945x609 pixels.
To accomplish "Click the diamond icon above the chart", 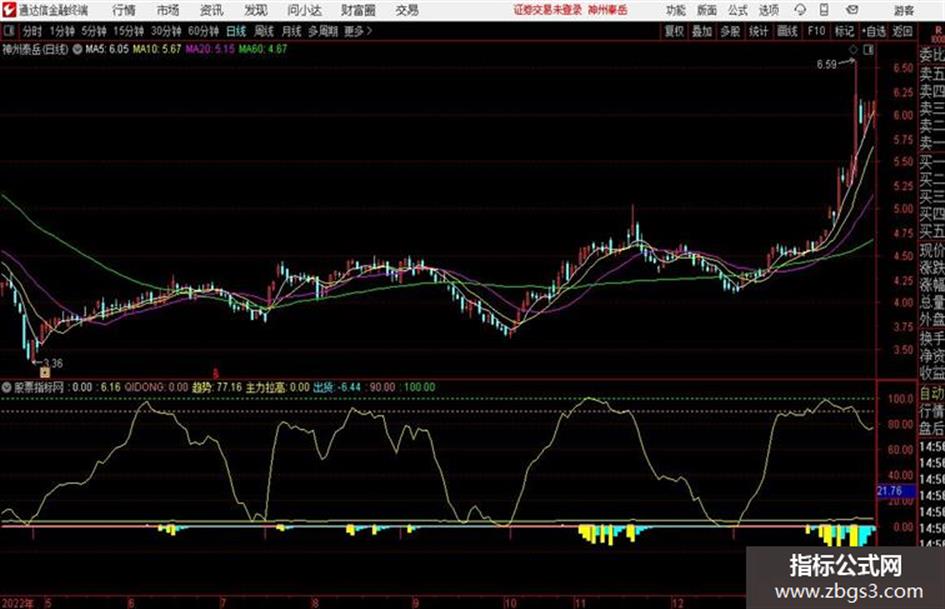I will coord(853,49).
